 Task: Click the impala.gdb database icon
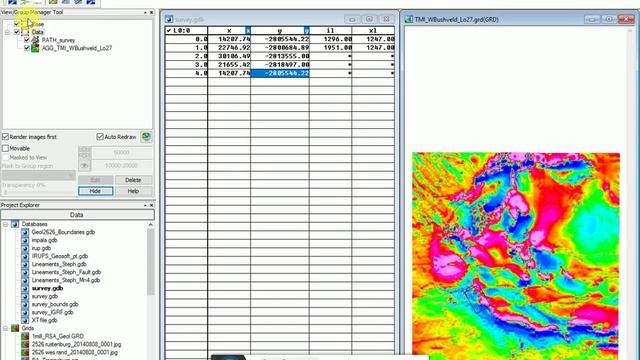point(25,240)
